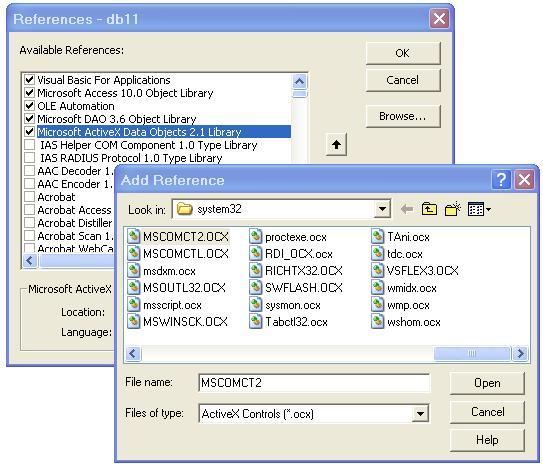Click the msscript.ocx file icon
543x464 pixels.
133,305
